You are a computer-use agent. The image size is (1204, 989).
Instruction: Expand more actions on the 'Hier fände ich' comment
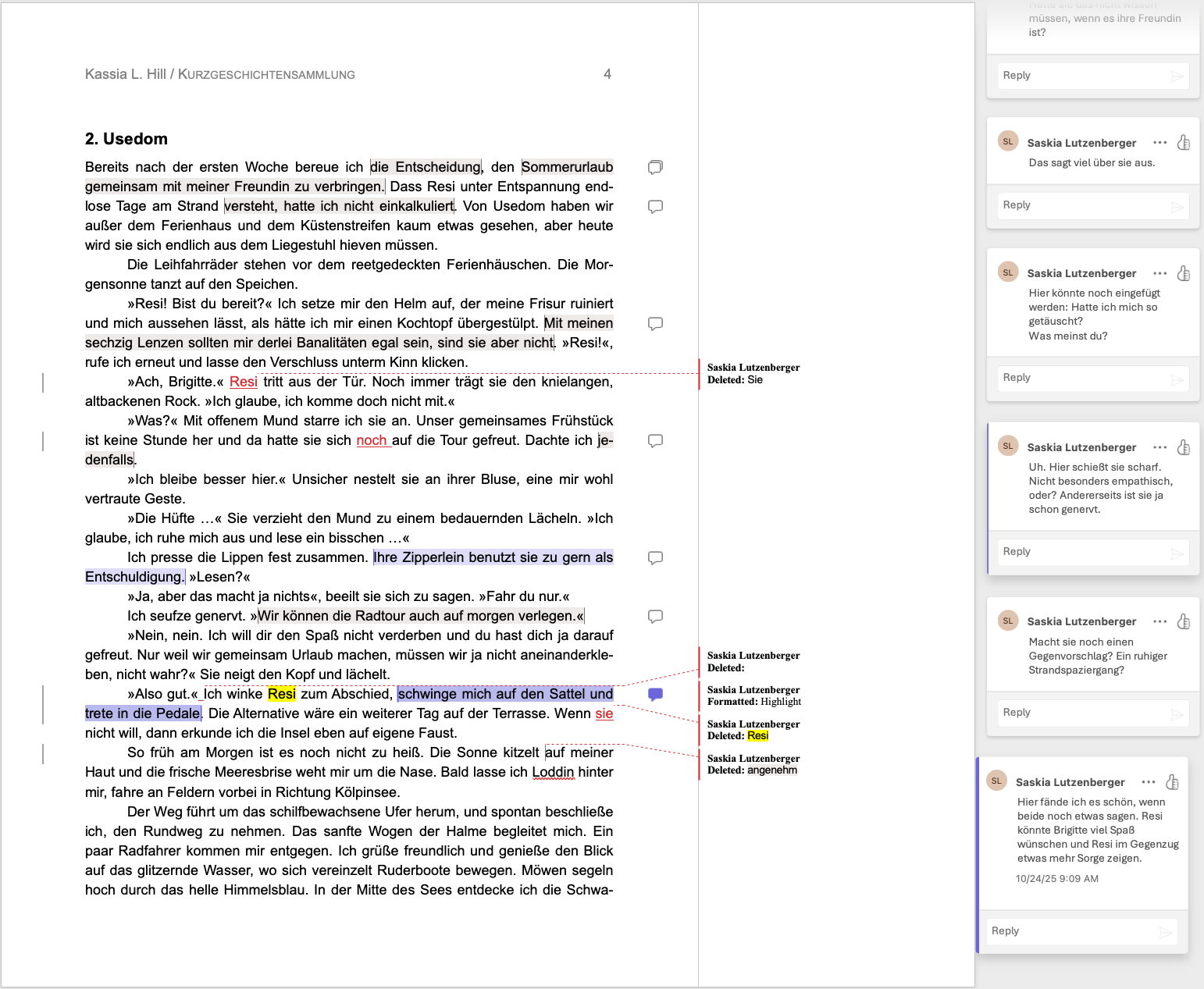coord(1148,782)
